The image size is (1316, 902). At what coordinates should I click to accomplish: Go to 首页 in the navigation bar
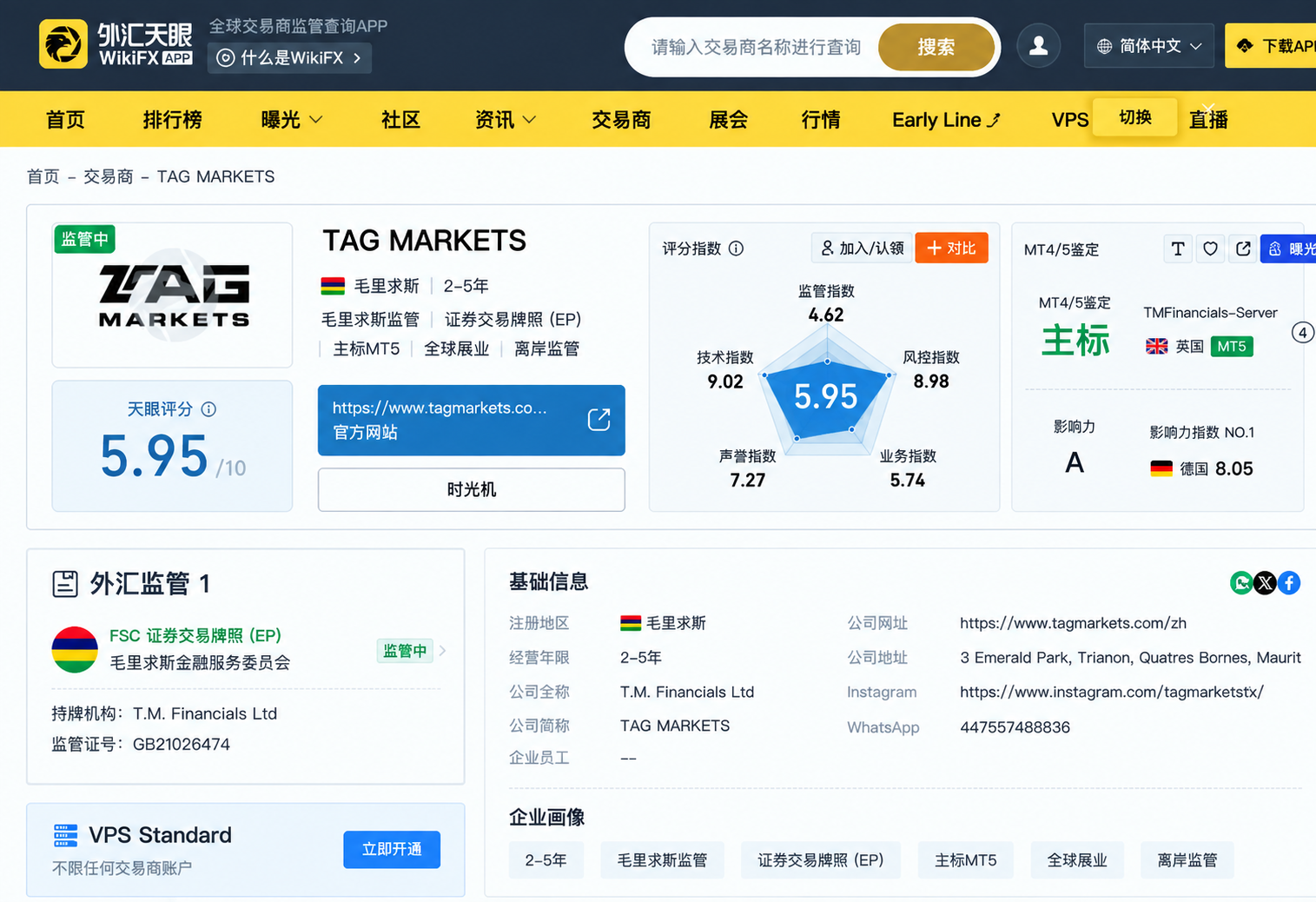tap(65, 120)
